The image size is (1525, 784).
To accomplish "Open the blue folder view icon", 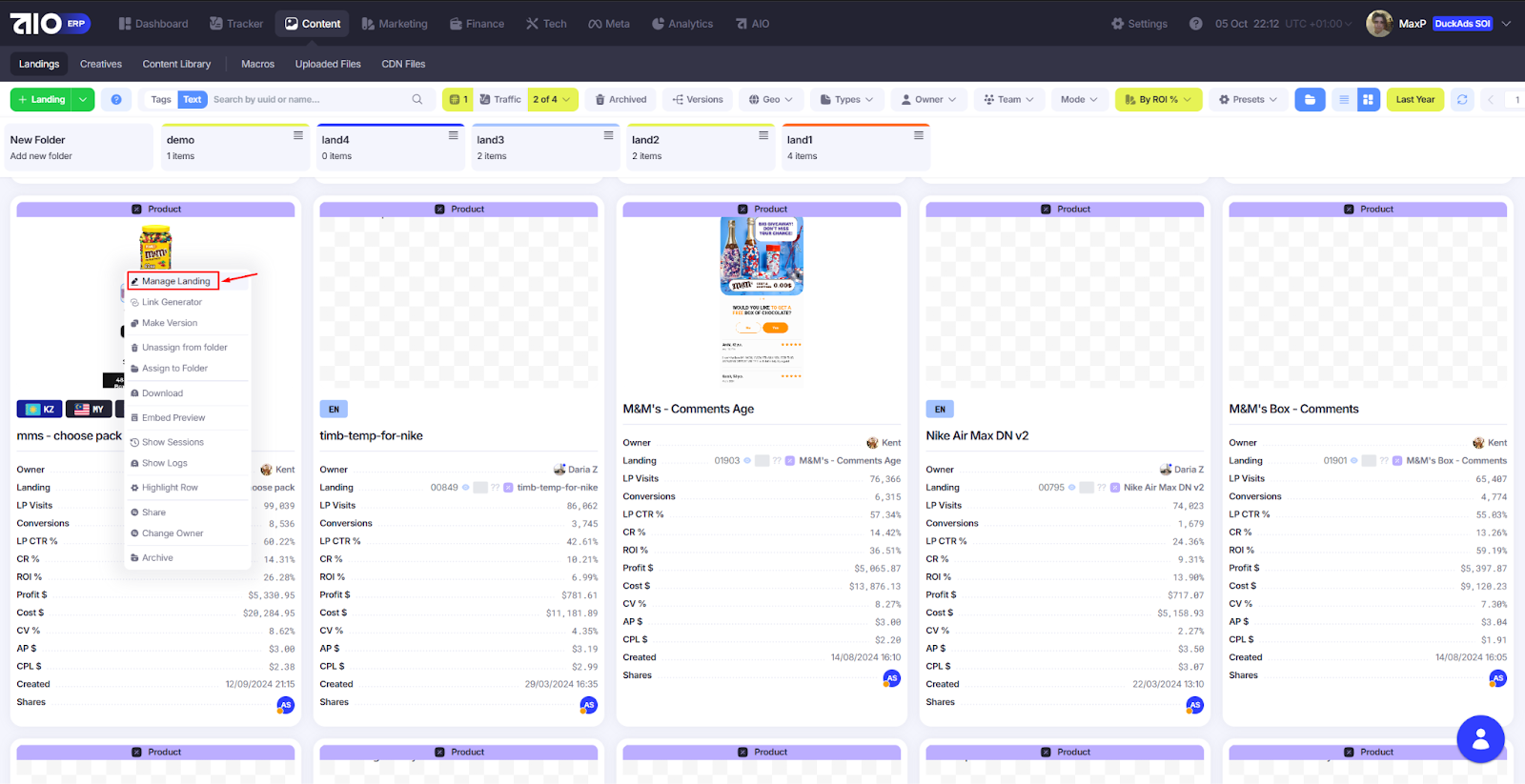I will tap(1310, 99).
